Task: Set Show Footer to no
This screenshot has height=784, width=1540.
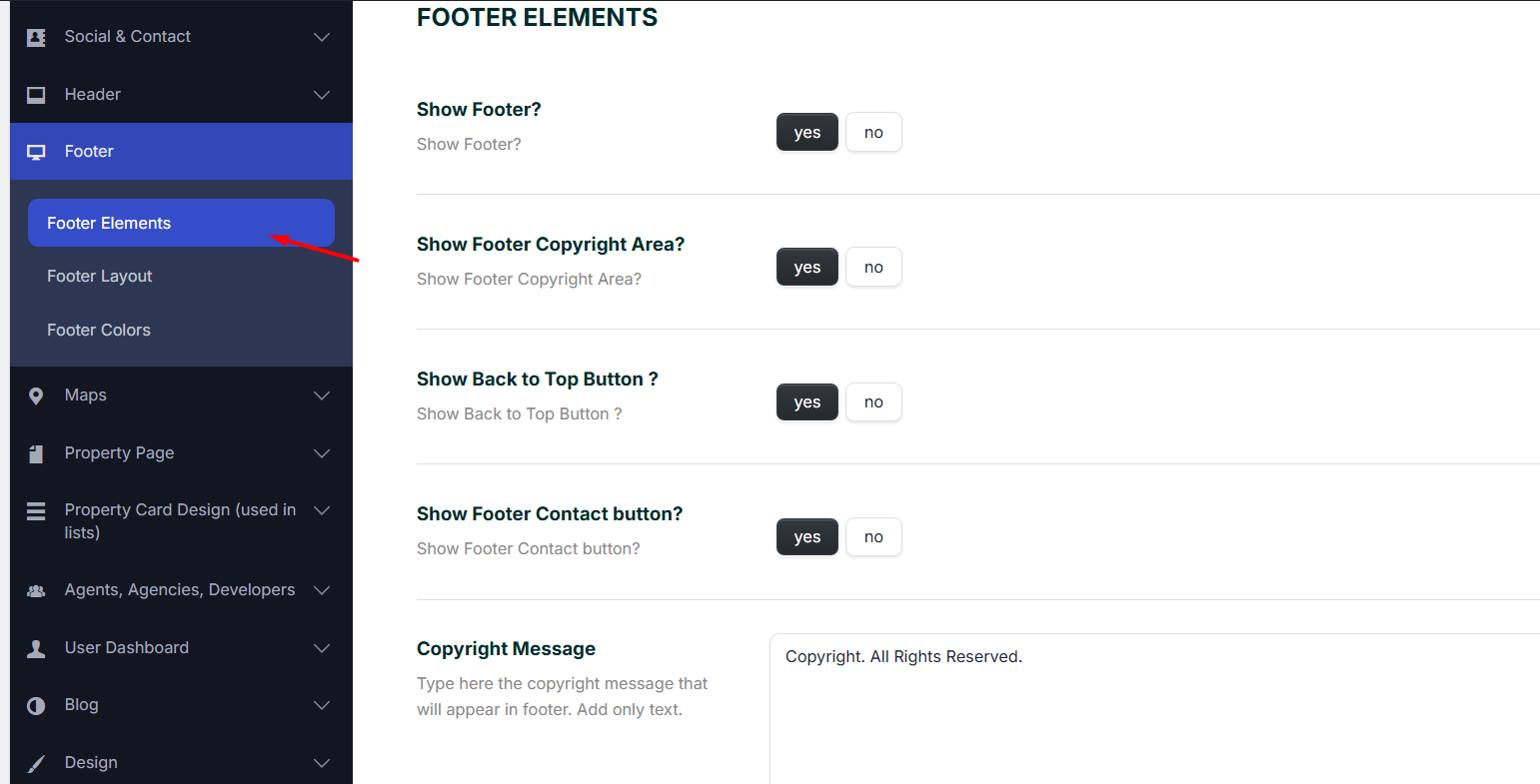Action: 873,133
